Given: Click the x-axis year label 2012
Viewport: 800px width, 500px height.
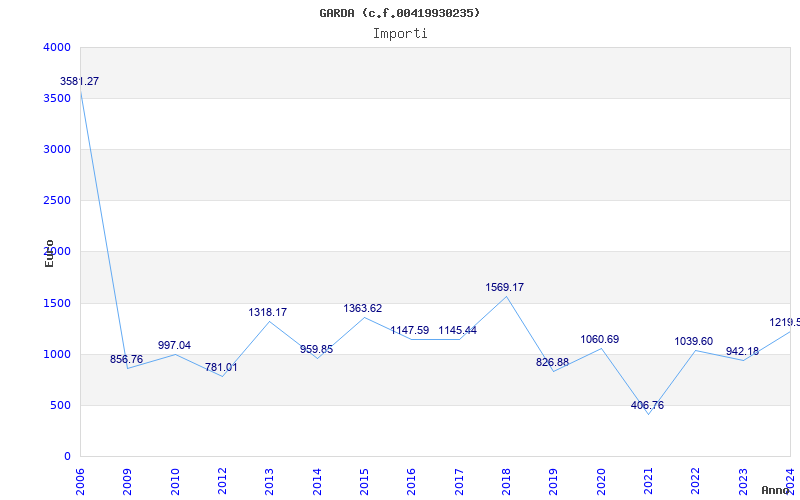Looking at the screenshot, I should 222,482.
